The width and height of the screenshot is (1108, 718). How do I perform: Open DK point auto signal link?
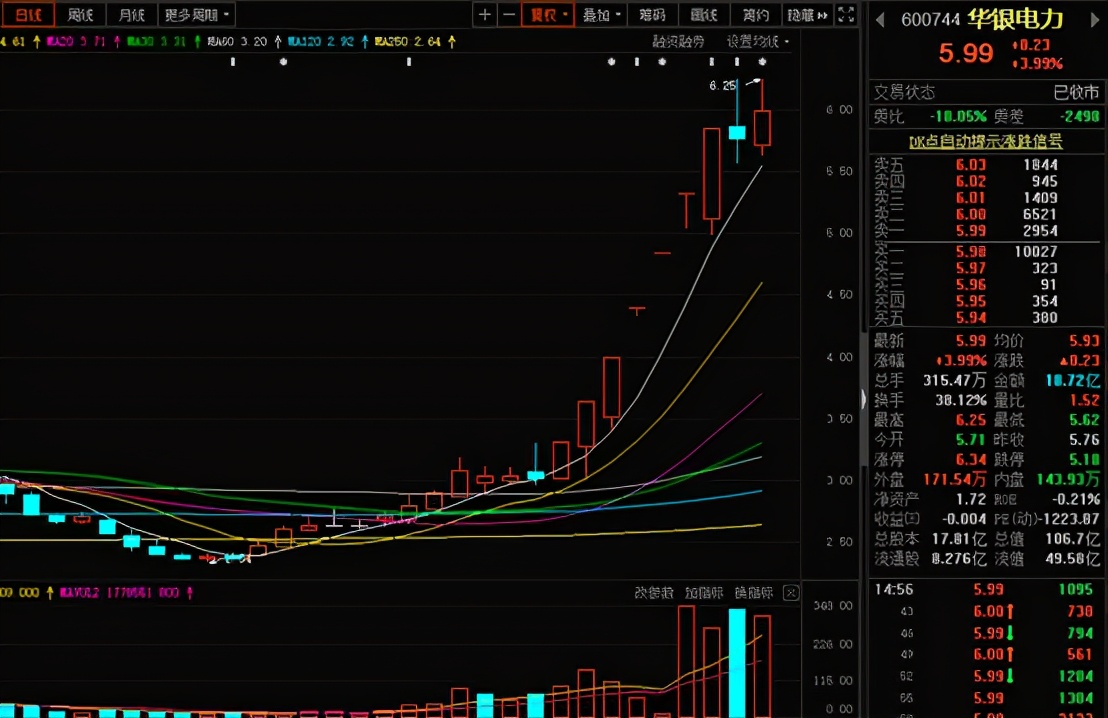click(985, 141)
